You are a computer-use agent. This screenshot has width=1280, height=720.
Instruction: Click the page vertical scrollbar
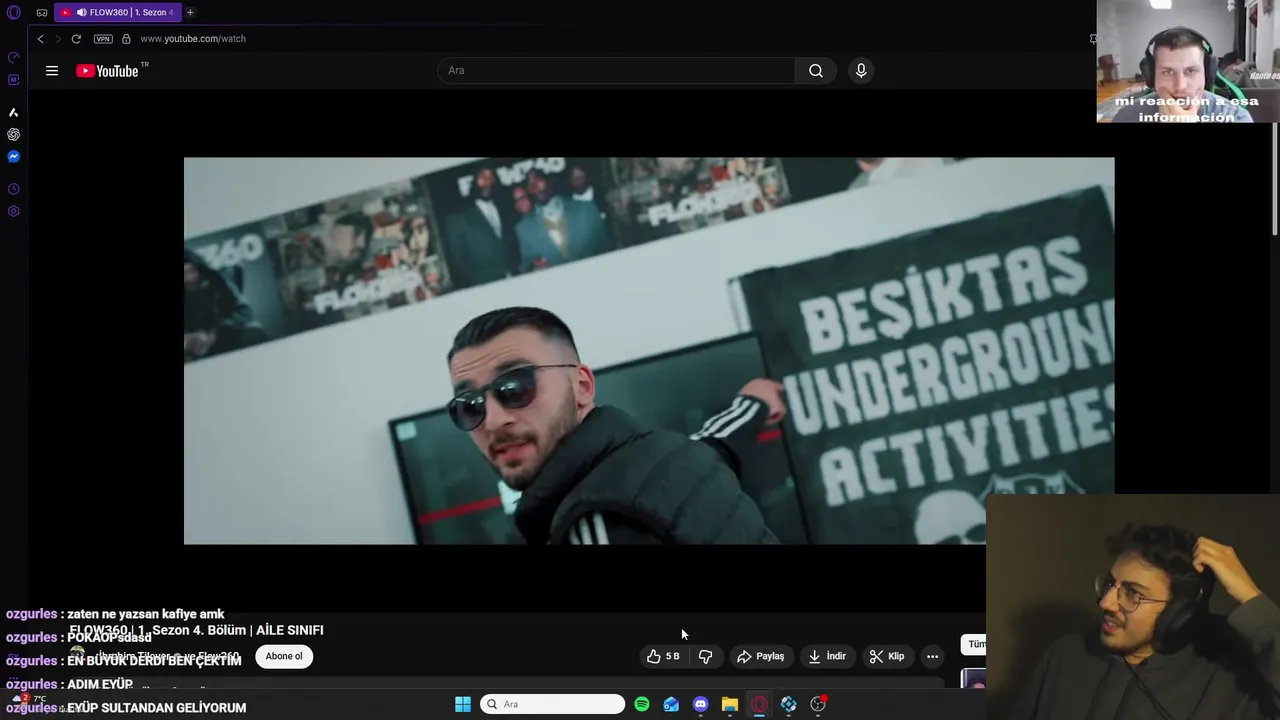coord(1275,180)
